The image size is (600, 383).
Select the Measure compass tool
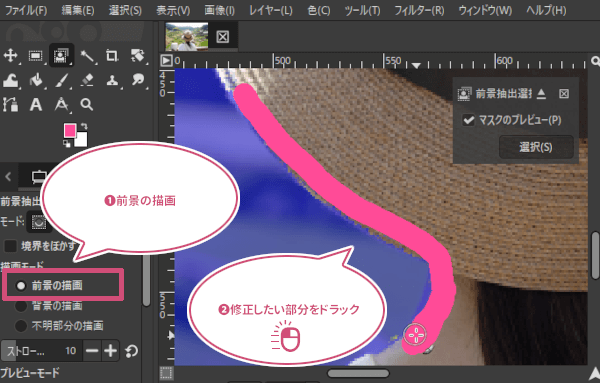tap(61, 104)
